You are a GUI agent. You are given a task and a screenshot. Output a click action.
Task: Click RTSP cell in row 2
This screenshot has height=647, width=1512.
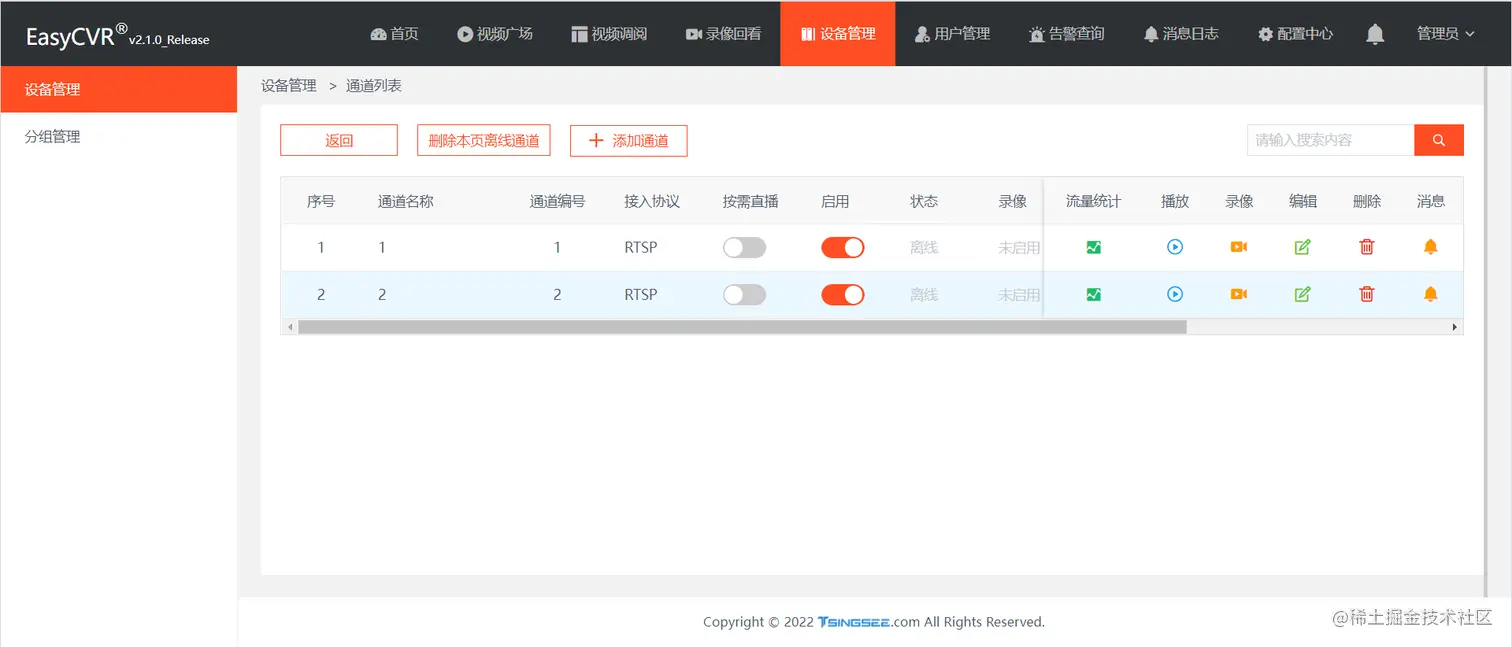(x=641, y=294)
